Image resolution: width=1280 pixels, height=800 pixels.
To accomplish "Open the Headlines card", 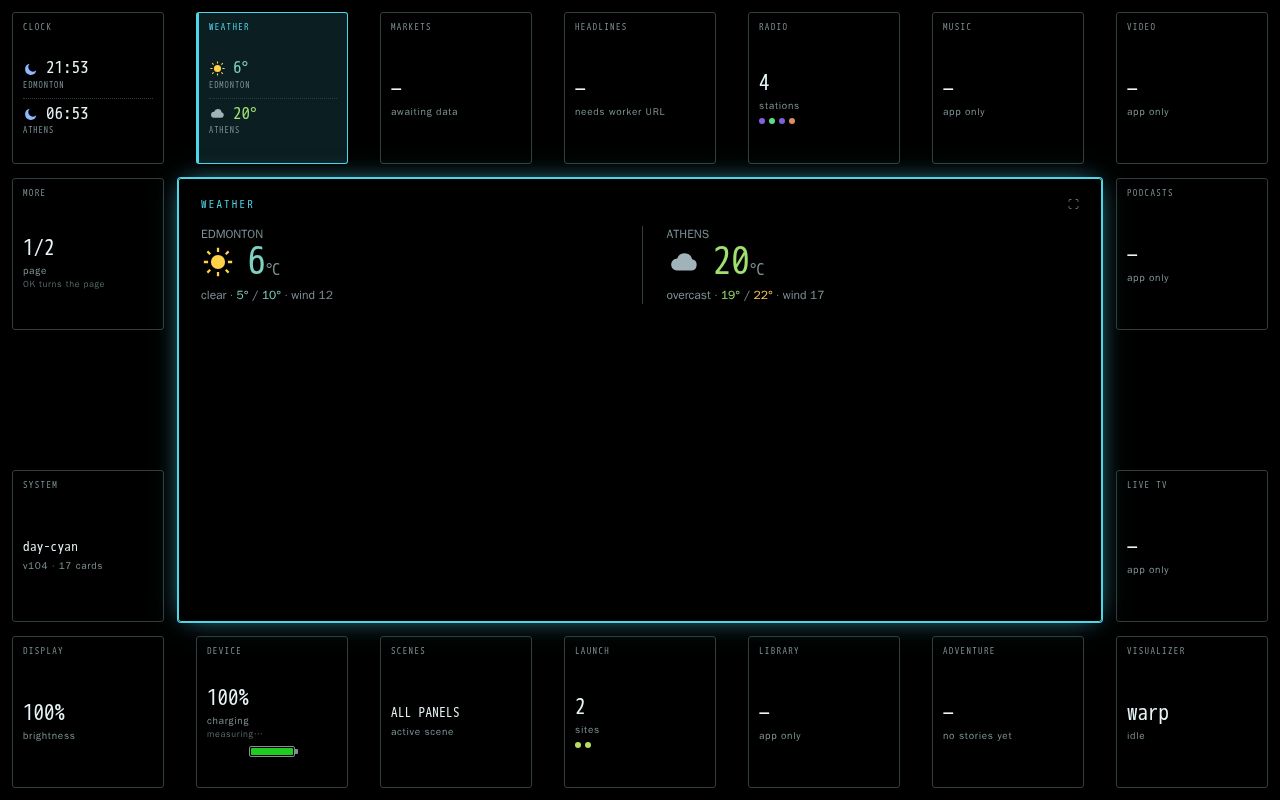I will tap(640, 88).
